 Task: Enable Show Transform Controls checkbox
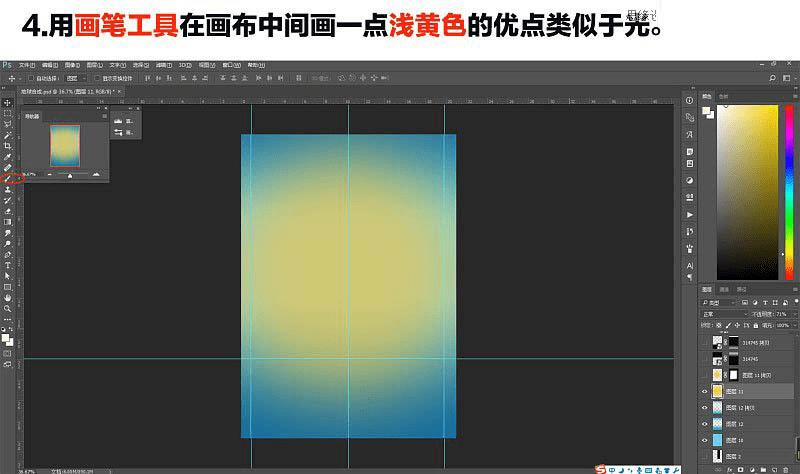coord(97,78)
